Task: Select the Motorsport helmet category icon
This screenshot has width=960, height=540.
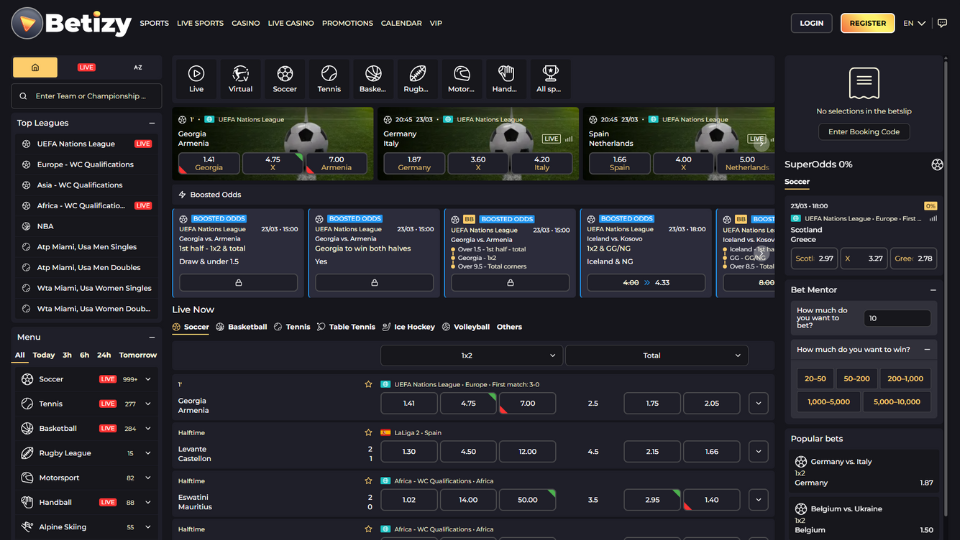Action: (461, 78)
